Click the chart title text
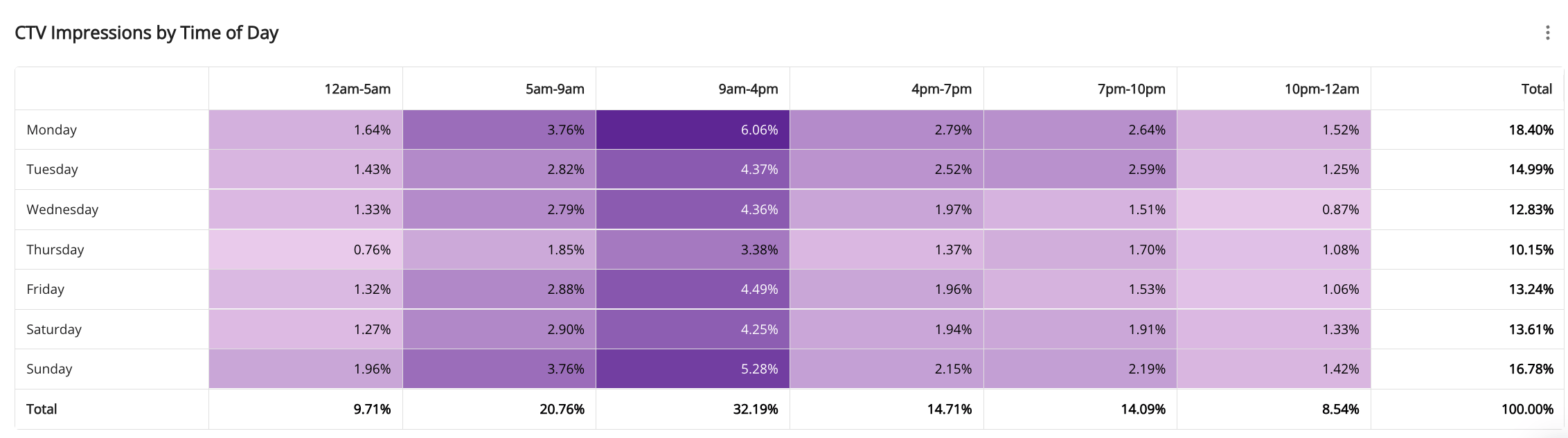 (x=146, y=33)
